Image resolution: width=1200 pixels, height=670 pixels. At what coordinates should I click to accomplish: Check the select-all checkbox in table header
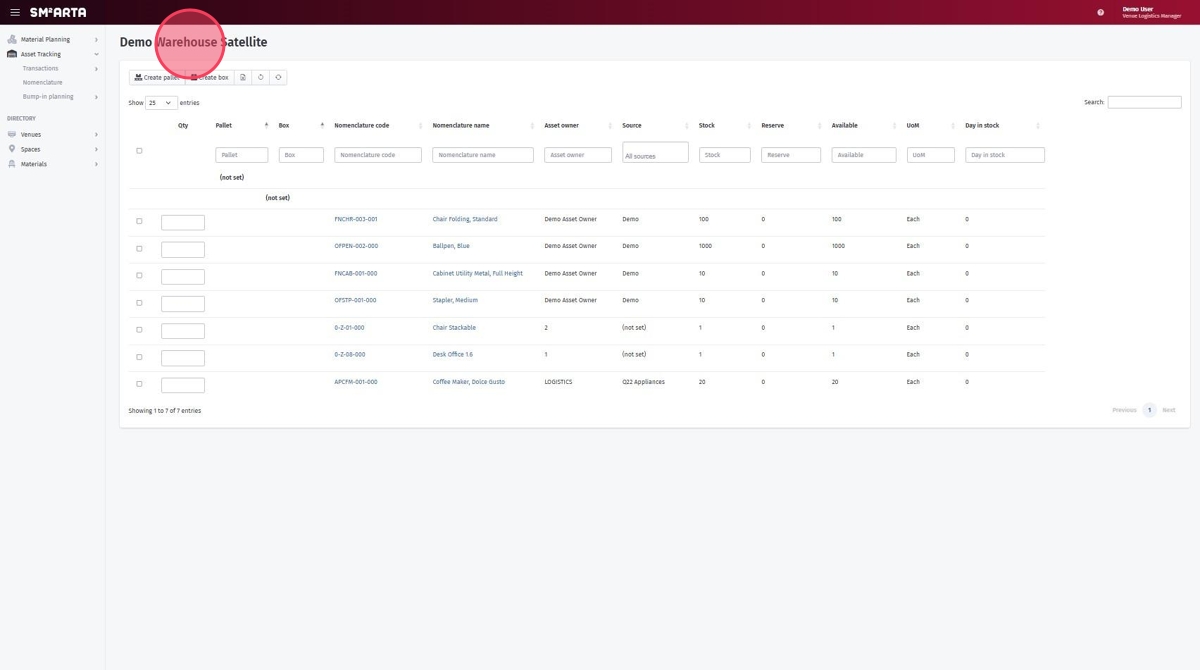pos(139,150)
